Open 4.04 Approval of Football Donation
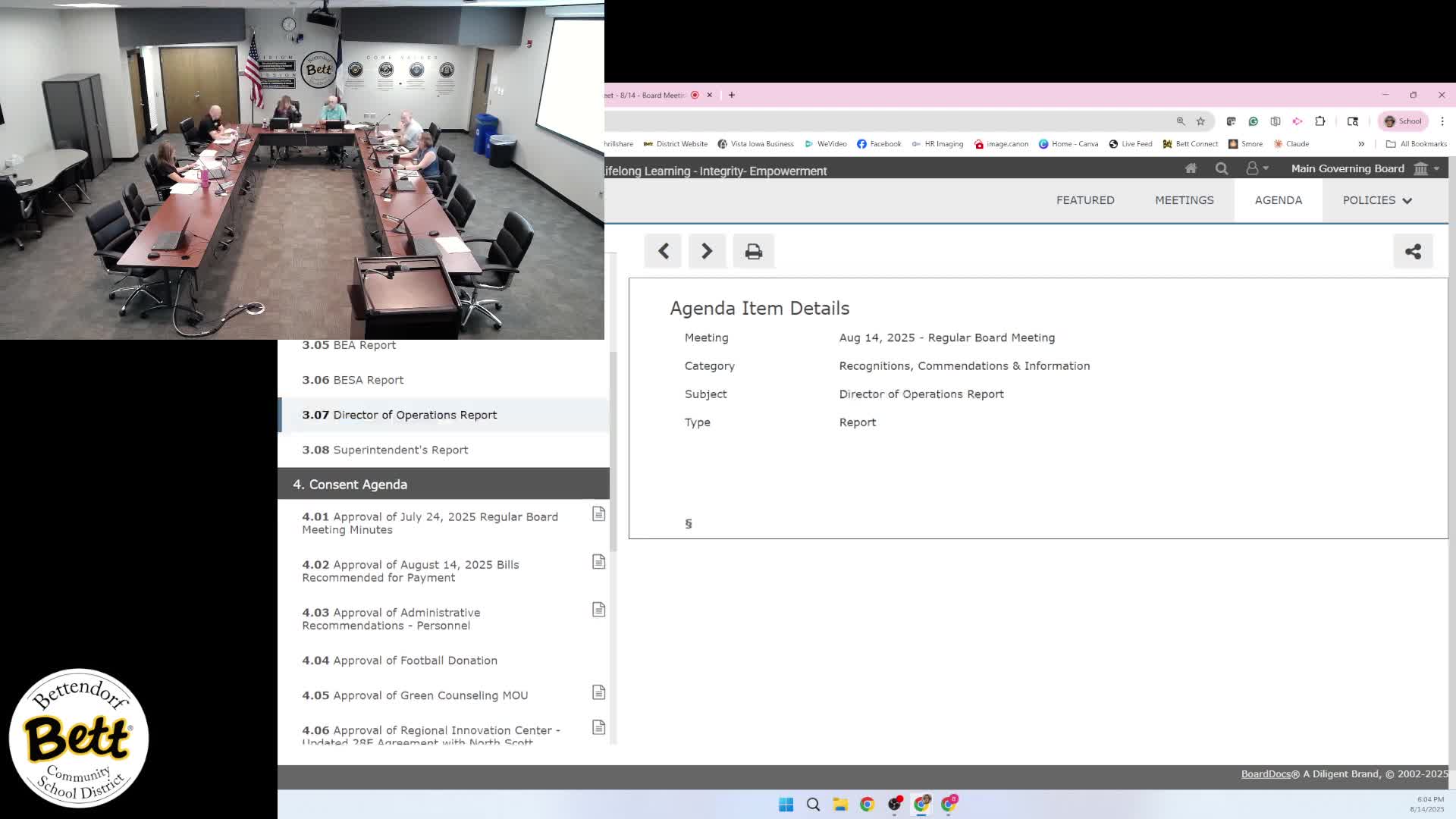Image resolution: width=1456 pixels, height=819 pixels. pos(400,661)
